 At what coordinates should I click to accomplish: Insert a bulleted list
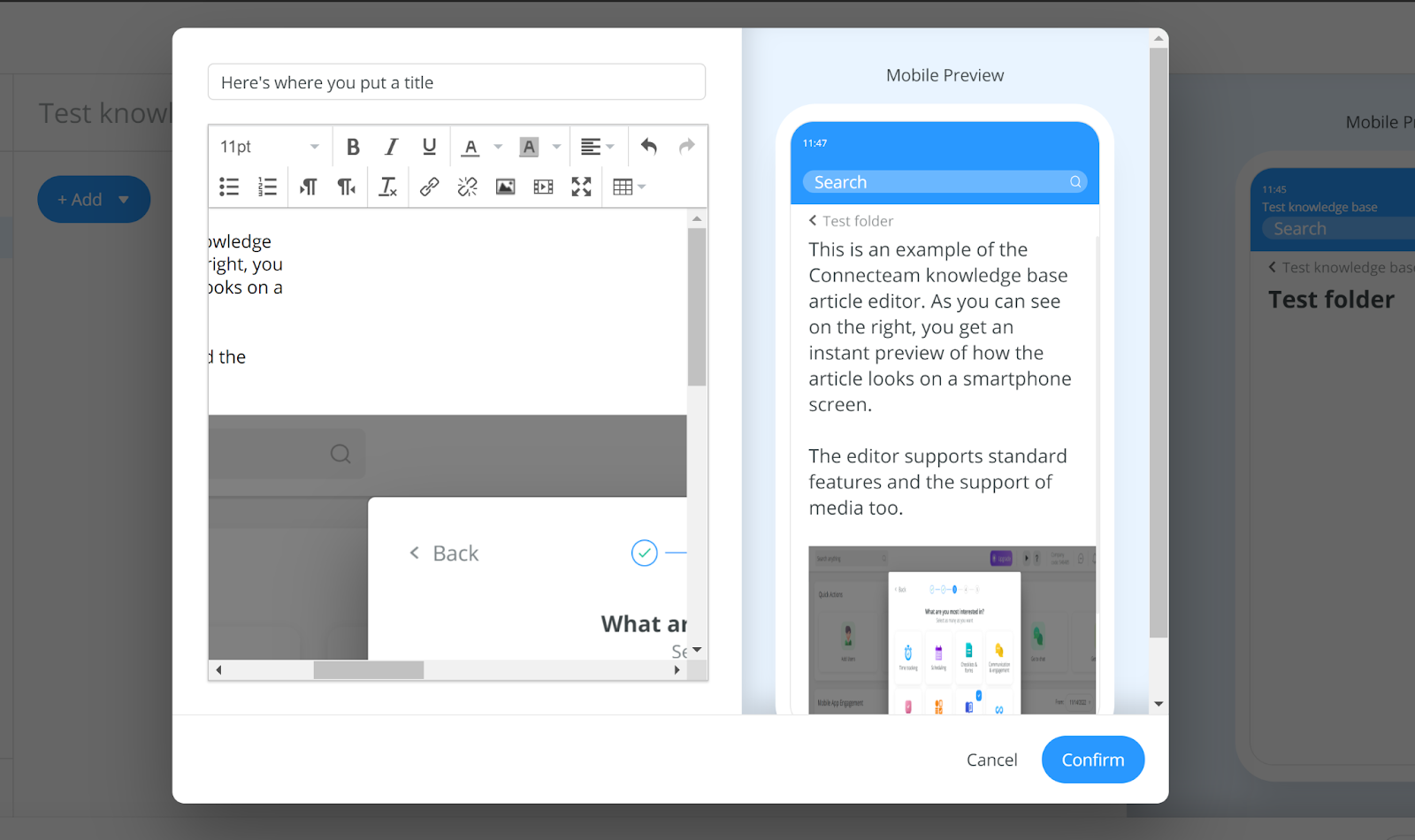[229, 187]
